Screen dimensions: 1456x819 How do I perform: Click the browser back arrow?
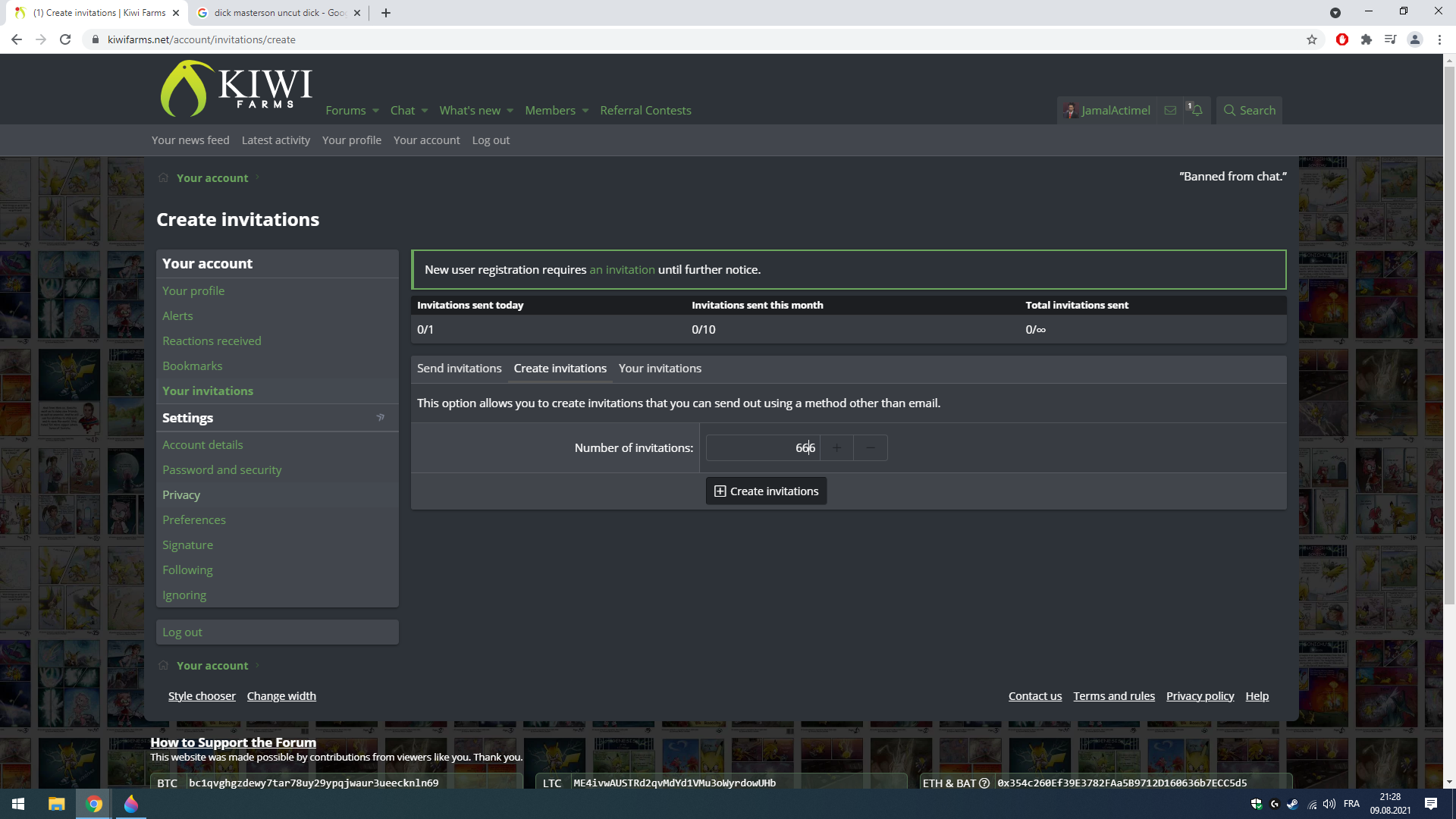pos(17,39)
